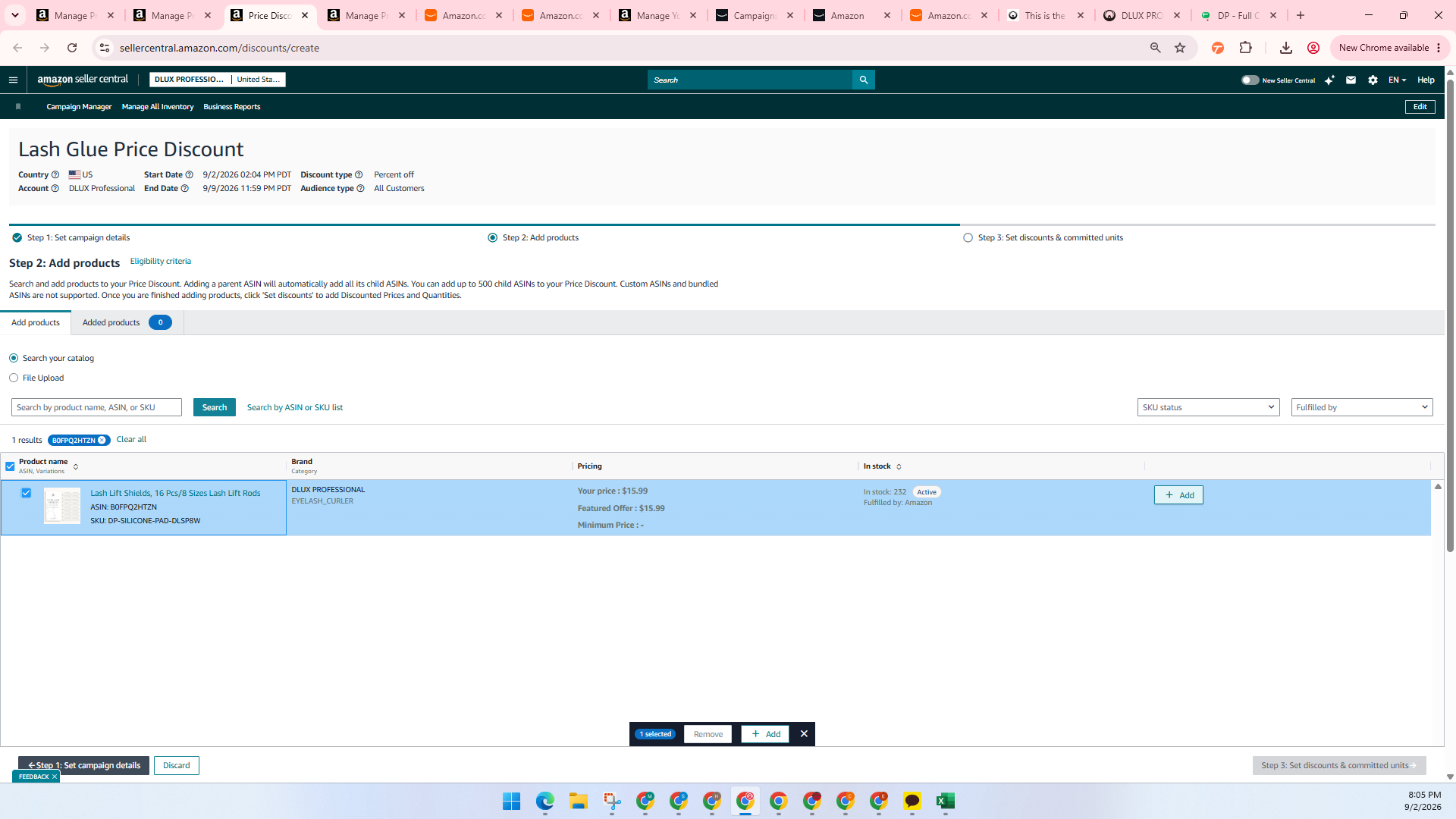Viewport: 1456px width, 819px height.
Task: Close the selection action bar
Action: (804, 733)
